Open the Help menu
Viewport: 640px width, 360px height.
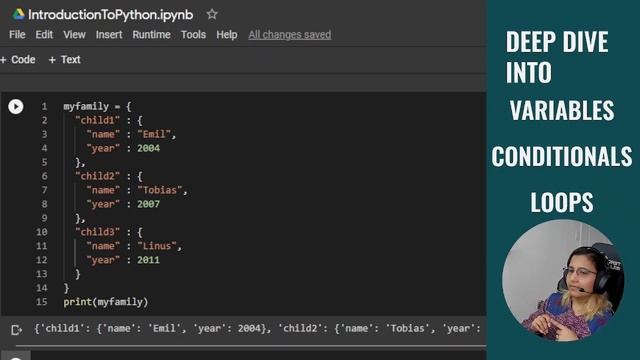(x=227, y=35)
